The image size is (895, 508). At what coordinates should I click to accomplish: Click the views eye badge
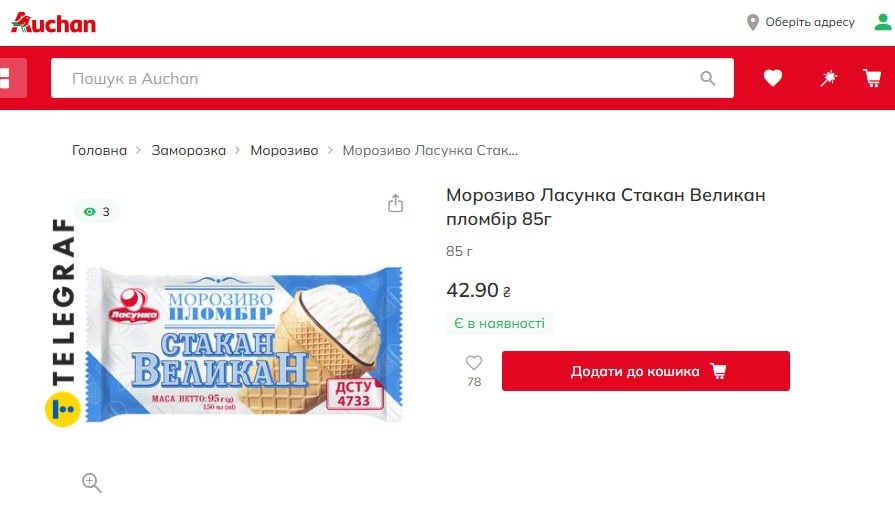tap(96, 212)
